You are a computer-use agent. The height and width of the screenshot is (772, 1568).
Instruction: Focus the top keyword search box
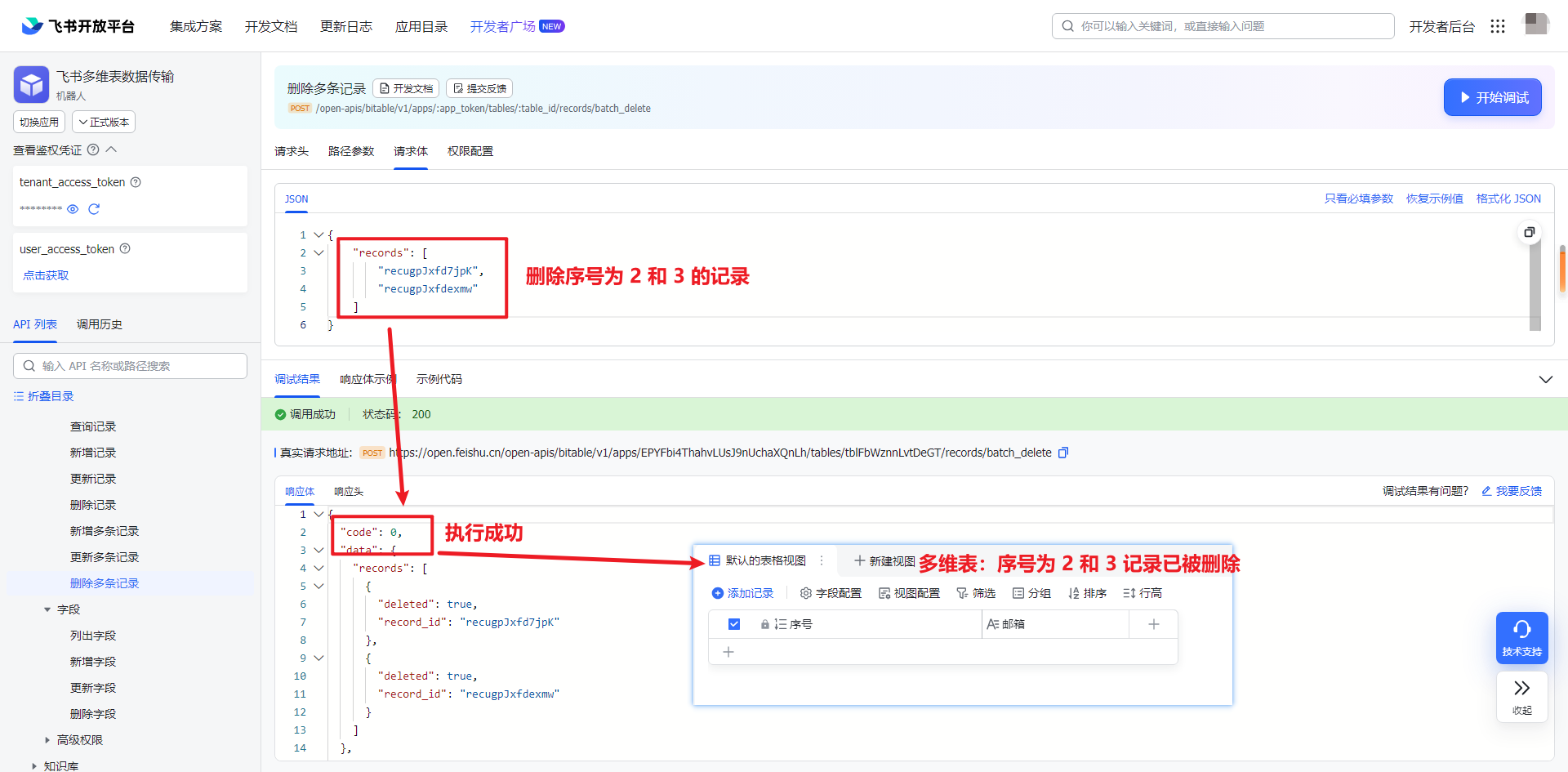coord(1223,26)
